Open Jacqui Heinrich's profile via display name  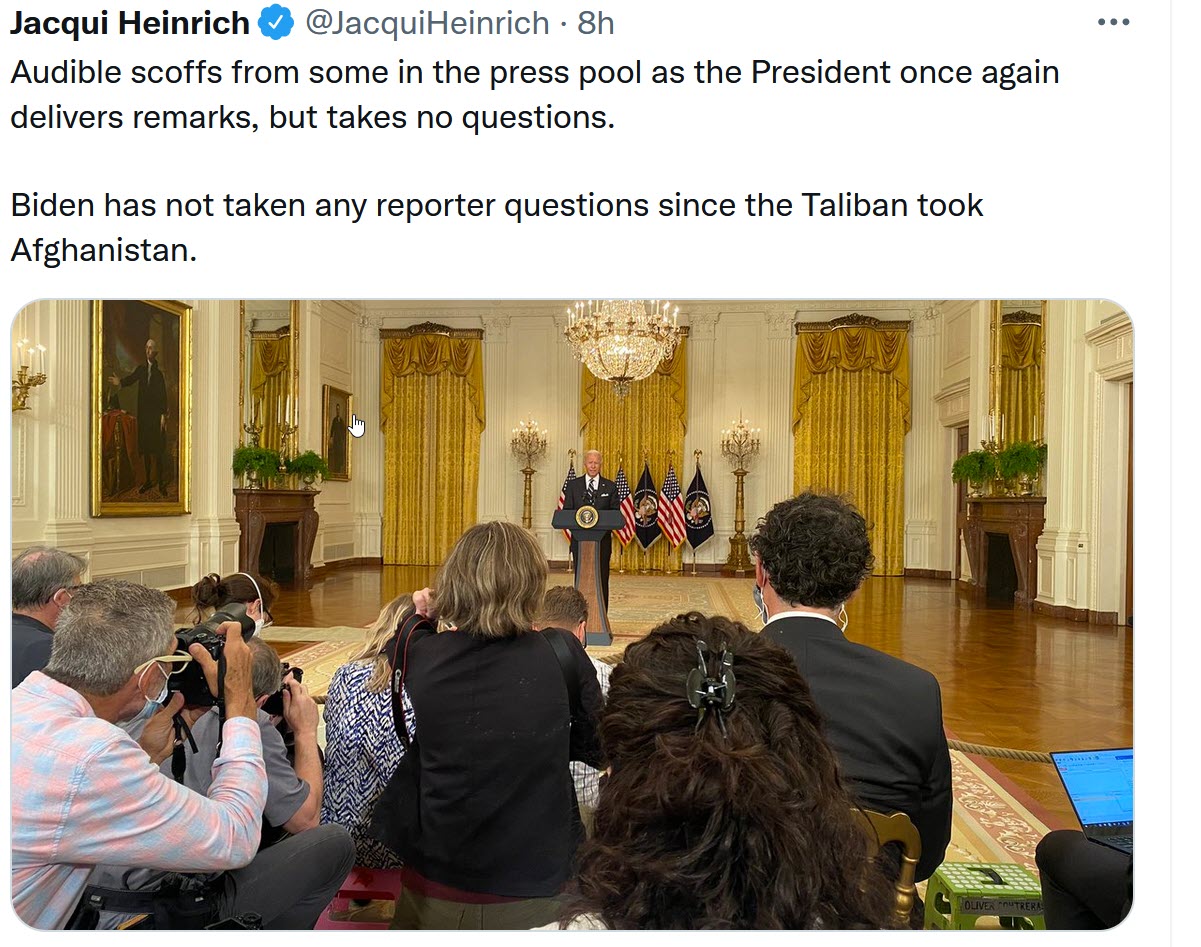click(x=130, y=23)
